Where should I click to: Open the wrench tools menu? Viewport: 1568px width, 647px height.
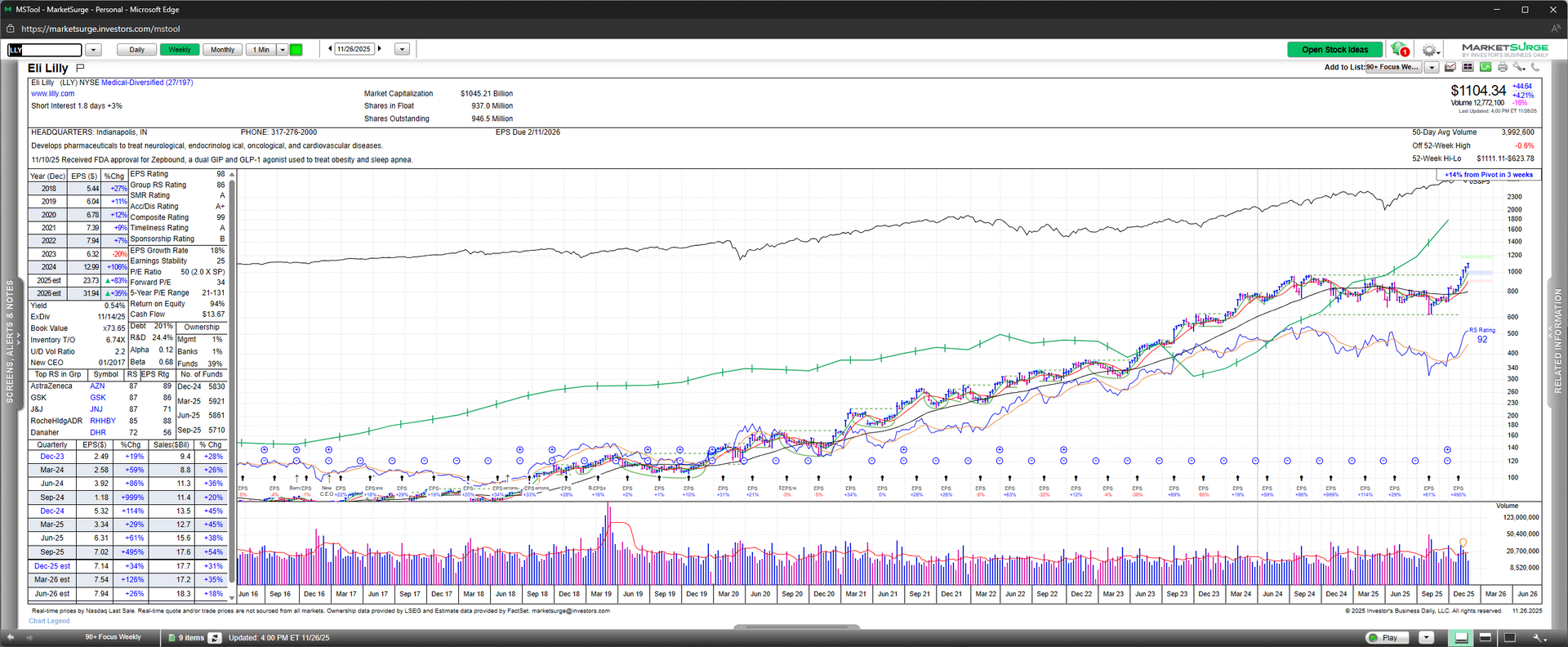pos(1518,67)
